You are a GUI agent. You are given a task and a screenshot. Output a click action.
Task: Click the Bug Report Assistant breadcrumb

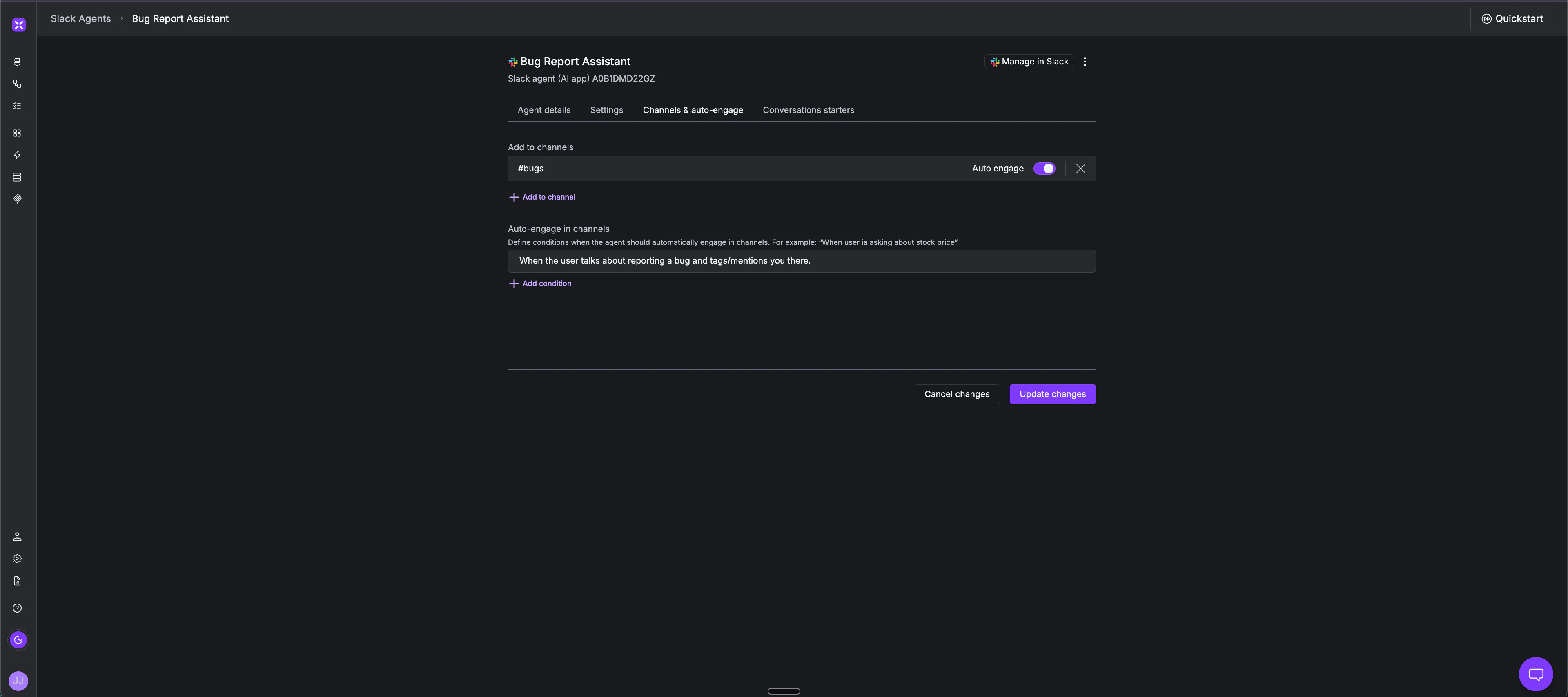(180, 19)
